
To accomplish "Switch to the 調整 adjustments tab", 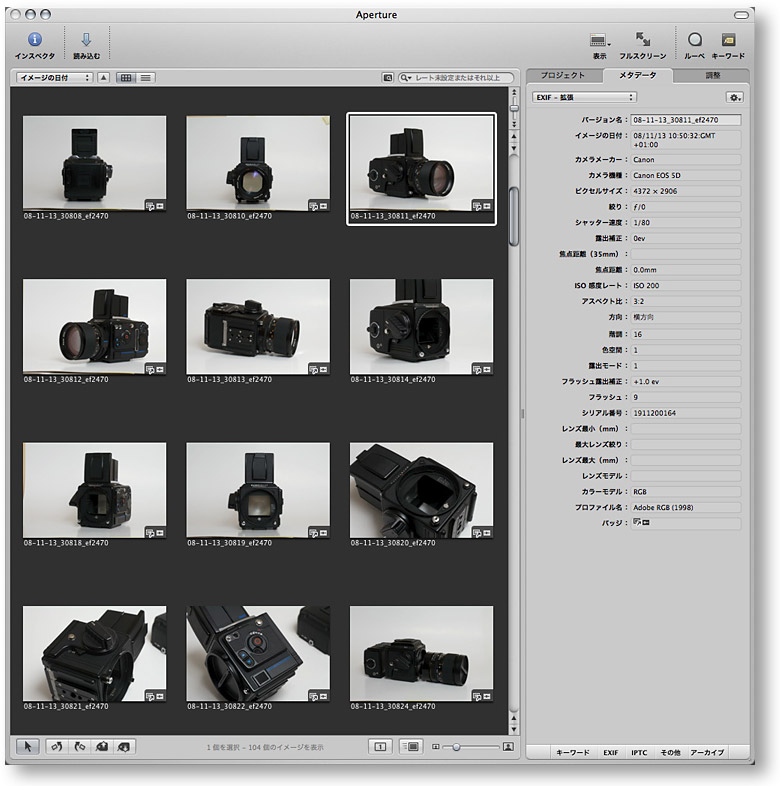I will tap(712, 76).
